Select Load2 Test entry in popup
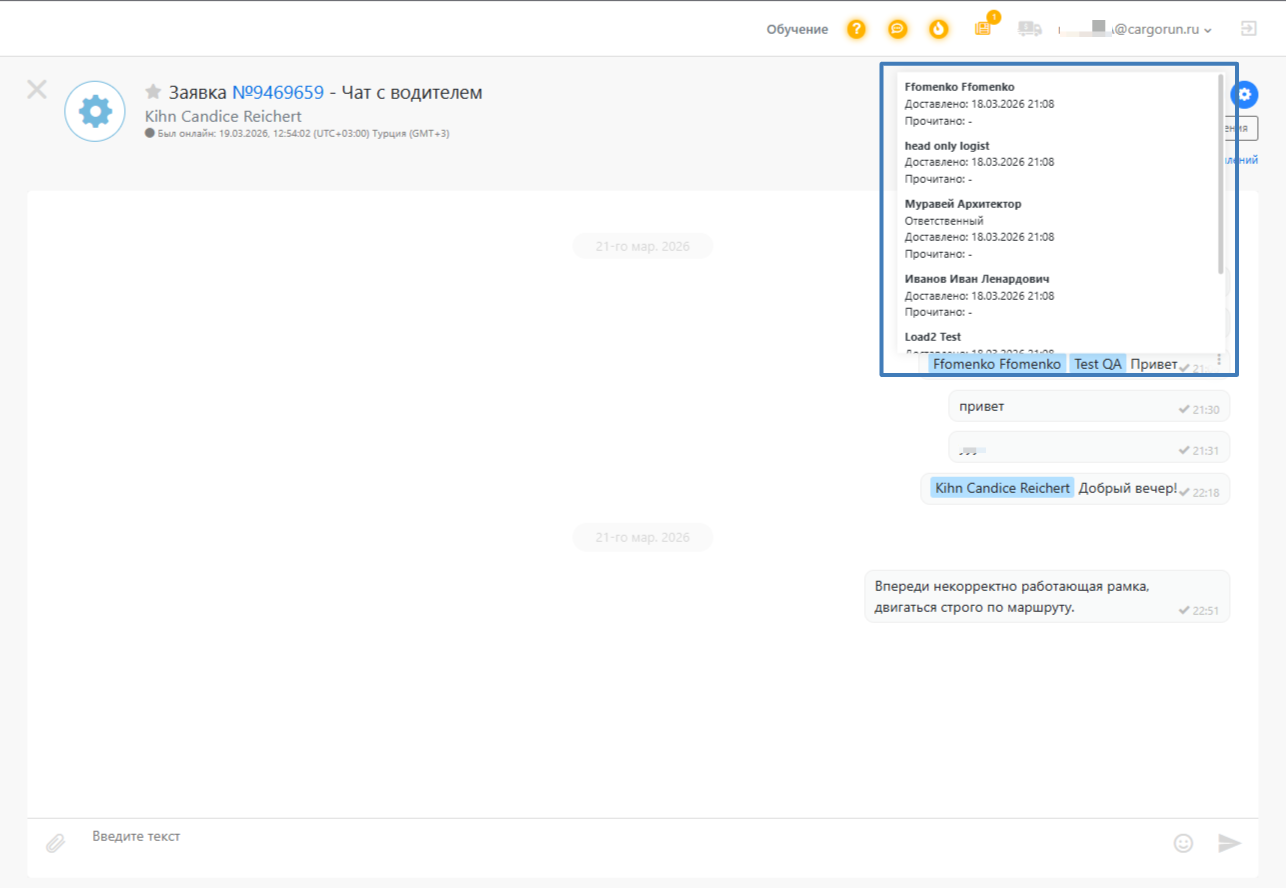This screenshot has width=1286, height=888. tap(933, 337)
